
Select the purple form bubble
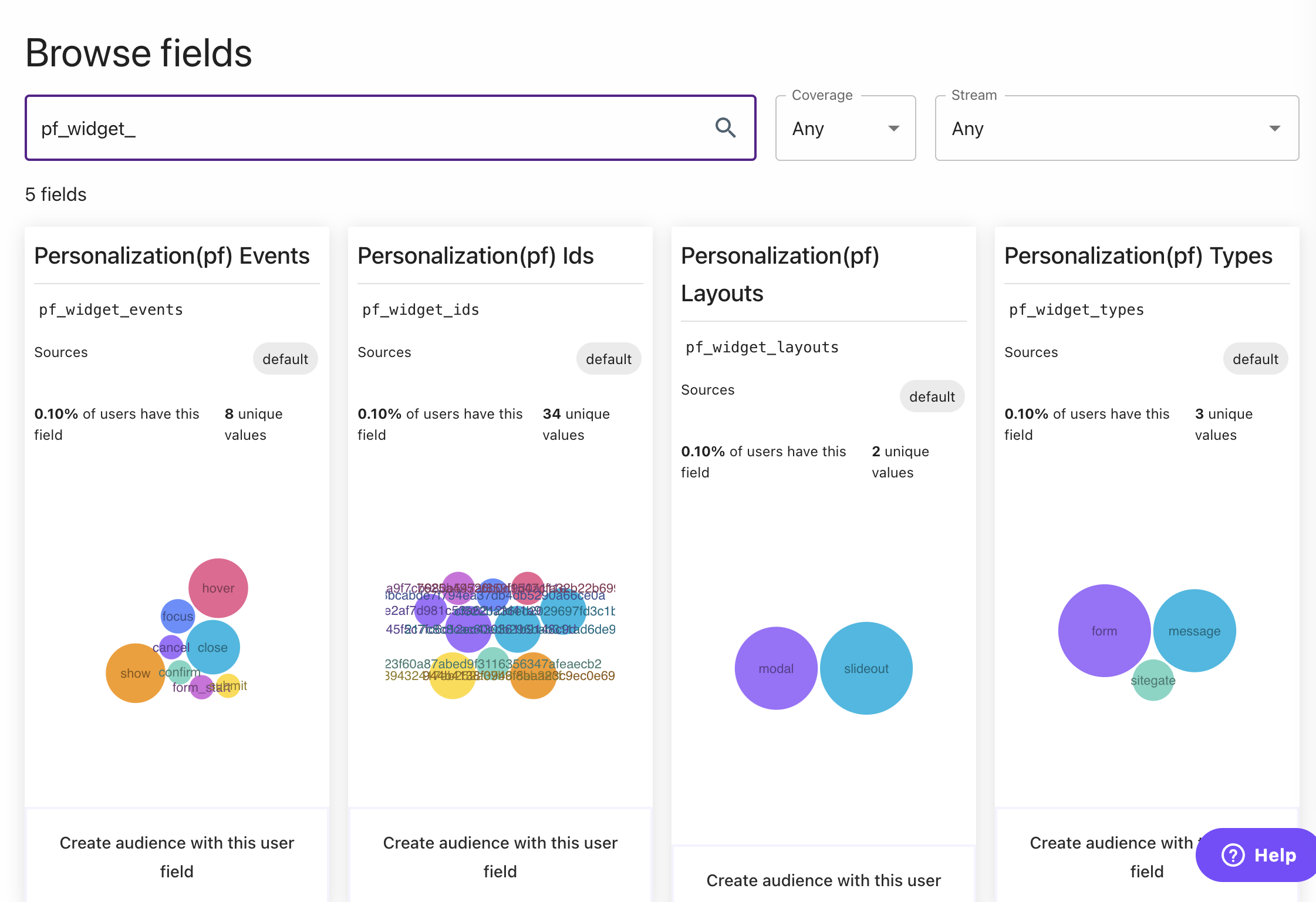coord(1104,631)
